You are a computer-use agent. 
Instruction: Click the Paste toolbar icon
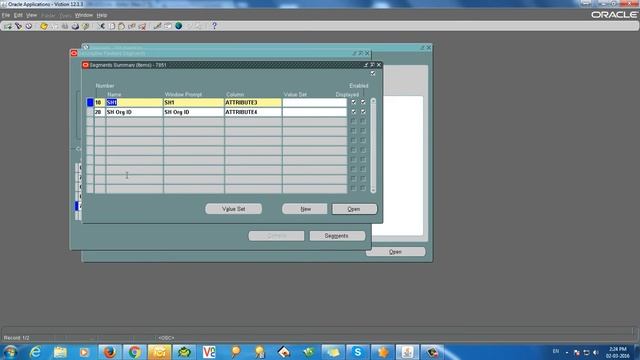[x=121, y=26]
